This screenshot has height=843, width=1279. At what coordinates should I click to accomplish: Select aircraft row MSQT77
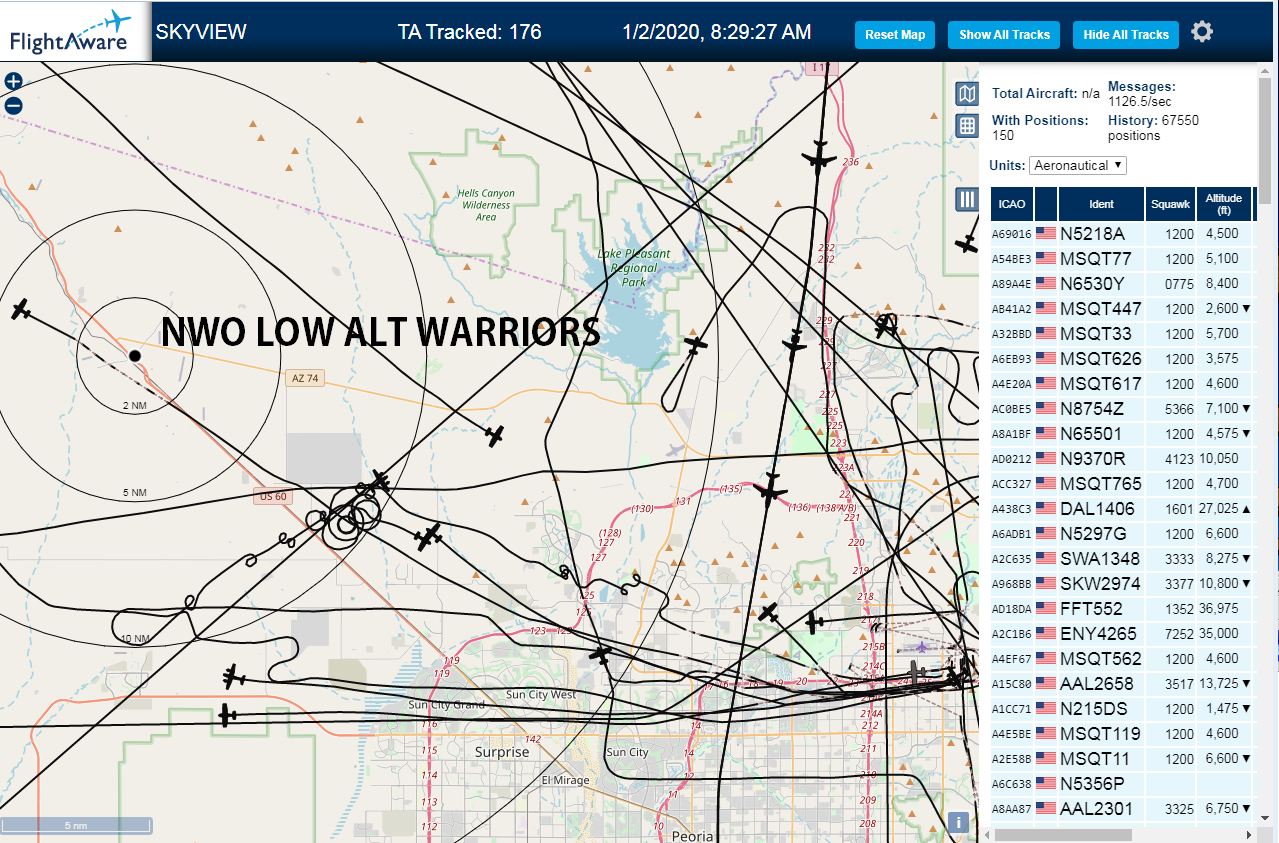click(1121, 259)
